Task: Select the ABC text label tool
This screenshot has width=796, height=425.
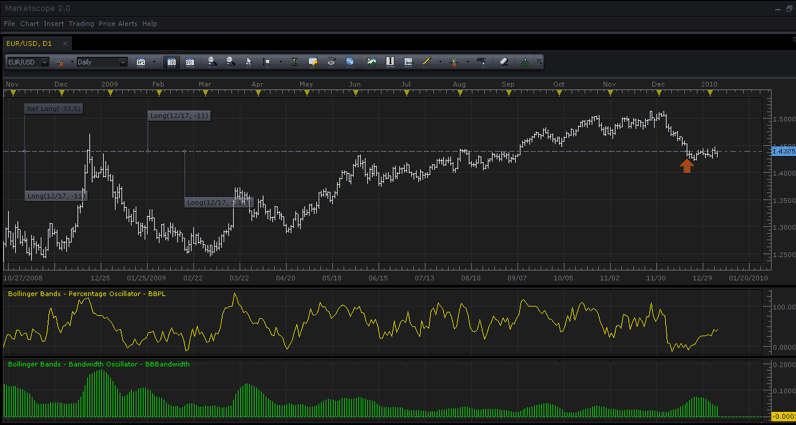Action: pyautogui.click(x=482, y=62)
